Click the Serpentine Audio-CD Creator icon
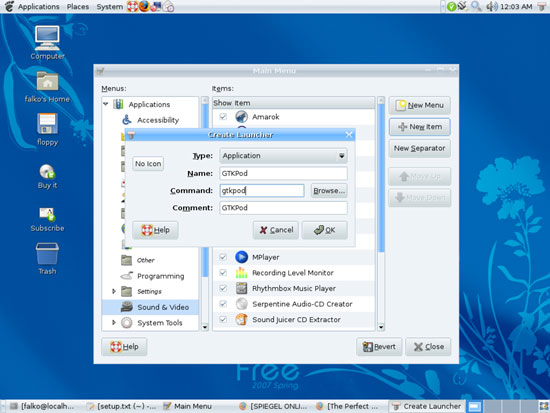This screenshot has width=550, height=413. point(241,304)
